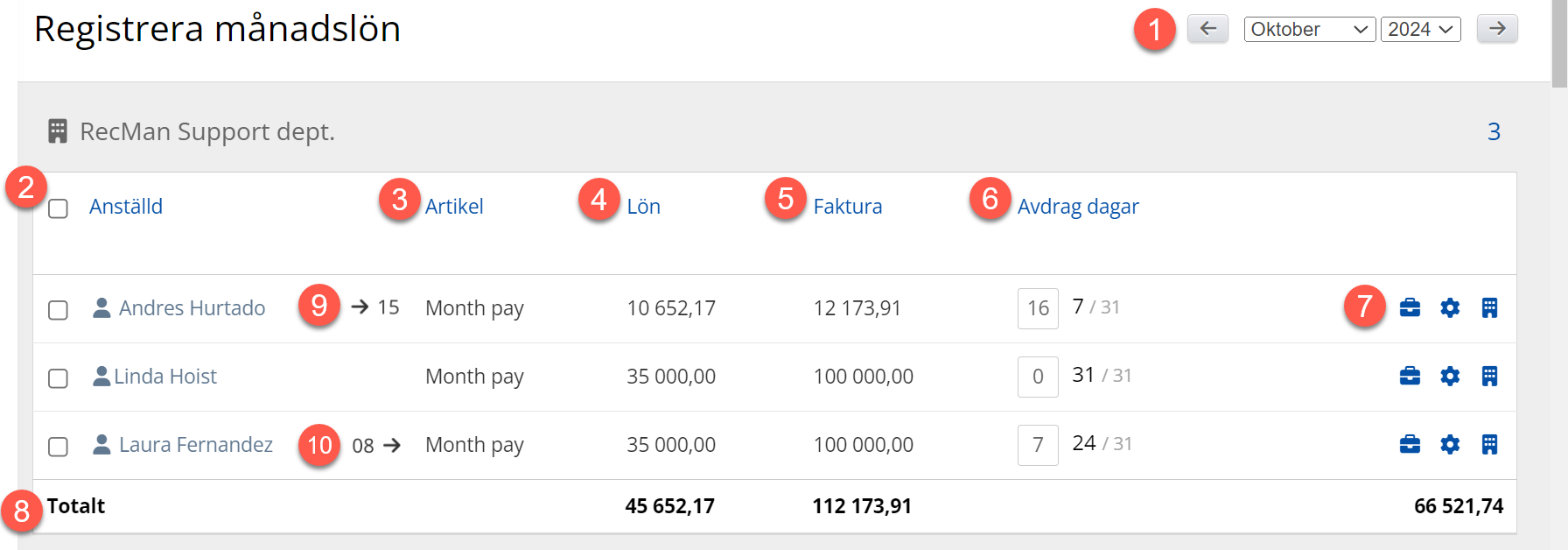Tick the select-all checkbox beside Anställd
Viewport: 1568px width, 550px height.
coord(58,208)
